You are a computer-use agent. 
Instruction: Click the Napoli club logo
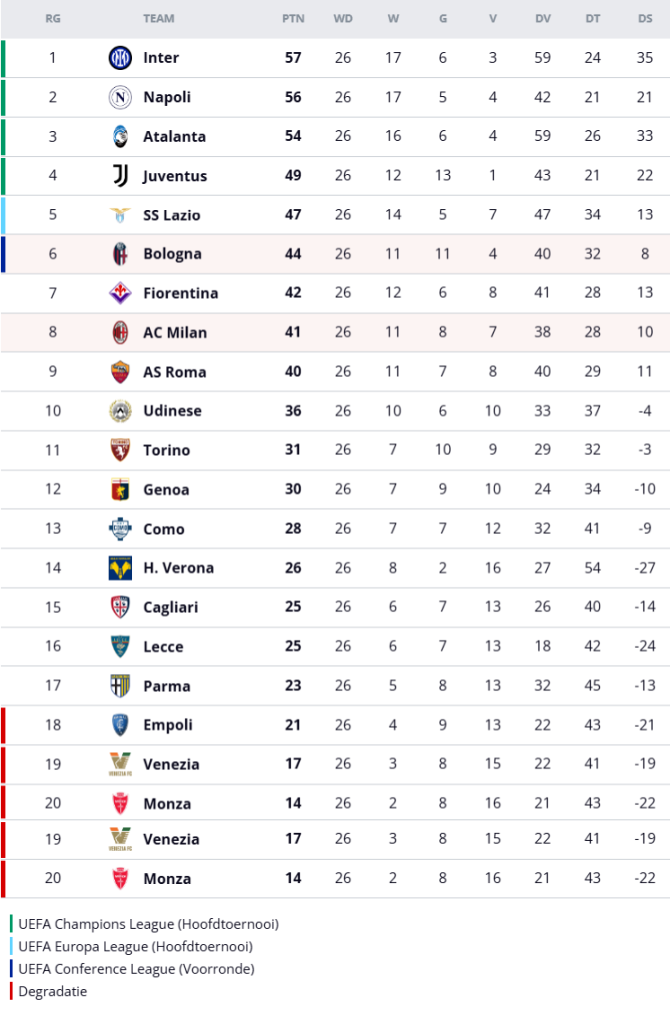tap(120, 97)
